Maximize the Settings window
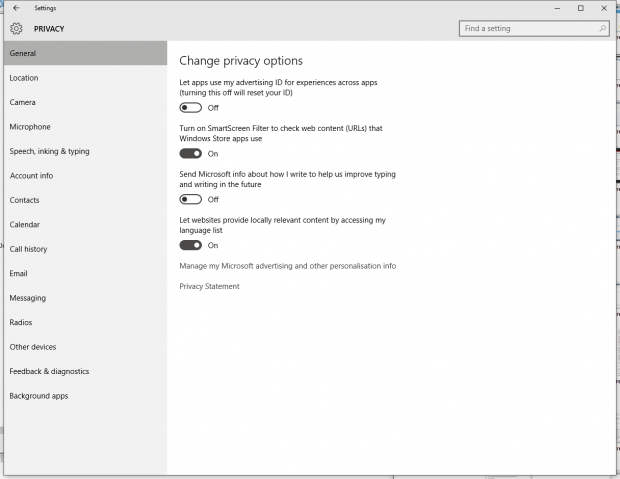Viewport: 620px width, 479px height. [580, 8]
